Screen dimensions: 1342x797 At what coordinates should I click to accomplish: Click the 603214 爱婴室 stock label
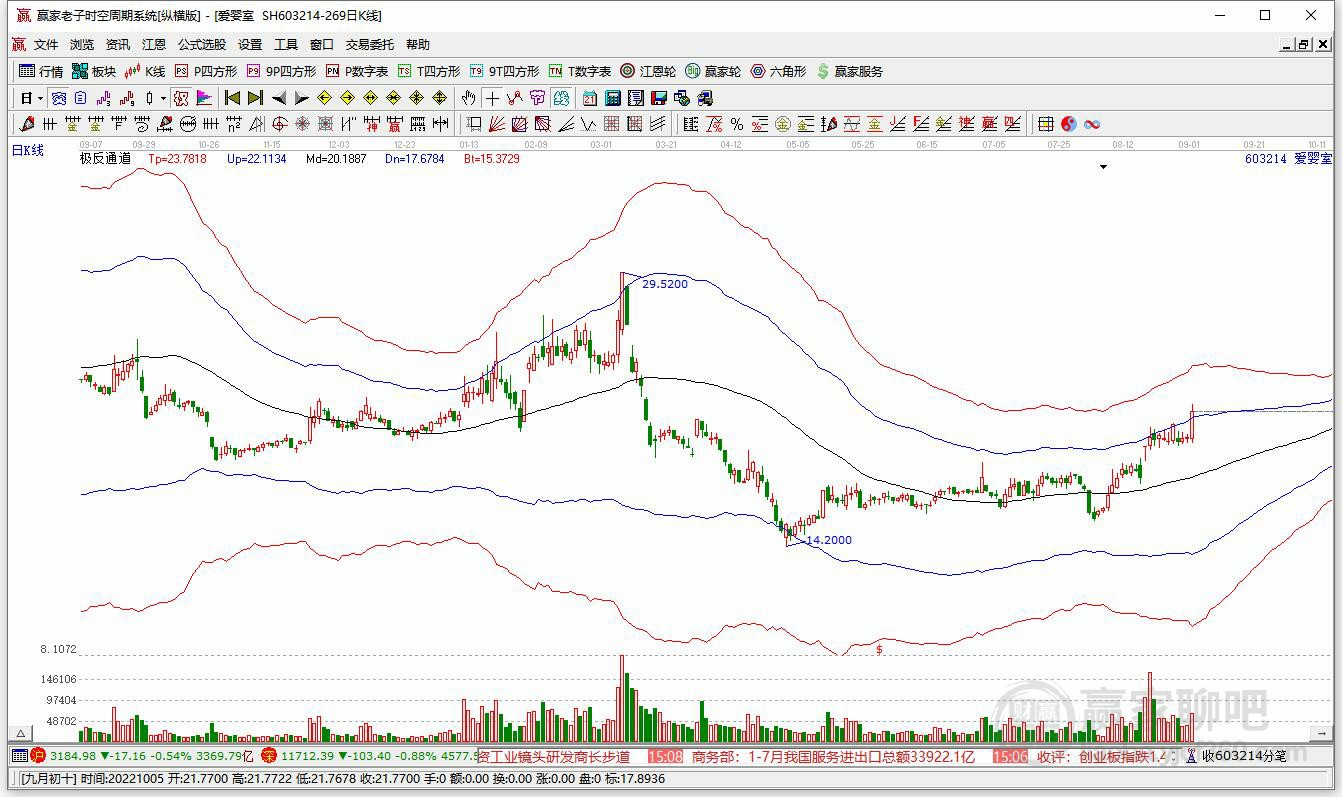tap(1288, 158)
